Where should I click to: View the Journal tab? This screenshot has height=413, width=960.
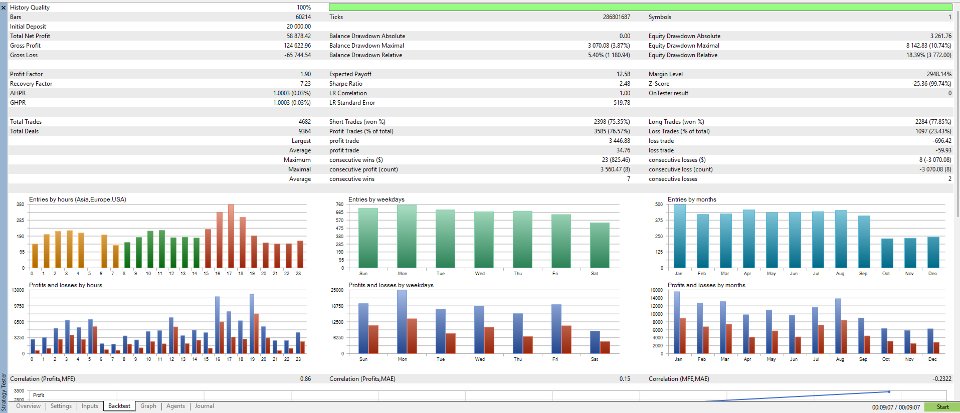click(204, 406)
